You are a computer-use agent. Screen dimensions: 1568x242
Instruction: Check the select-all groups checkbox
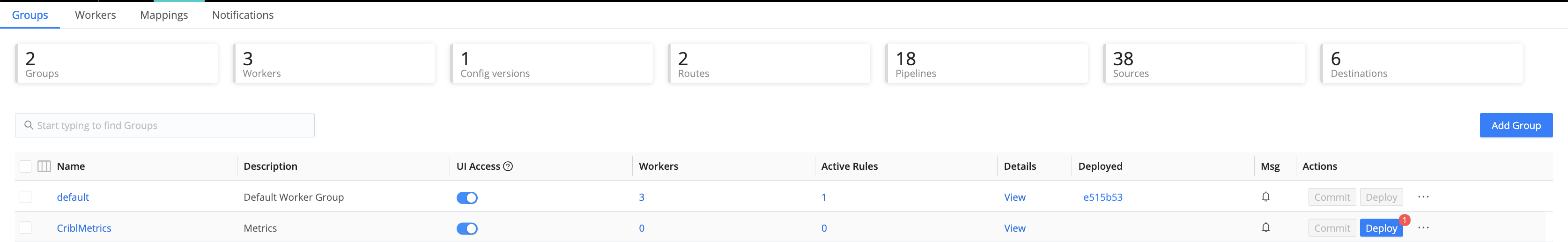[26, 166]
